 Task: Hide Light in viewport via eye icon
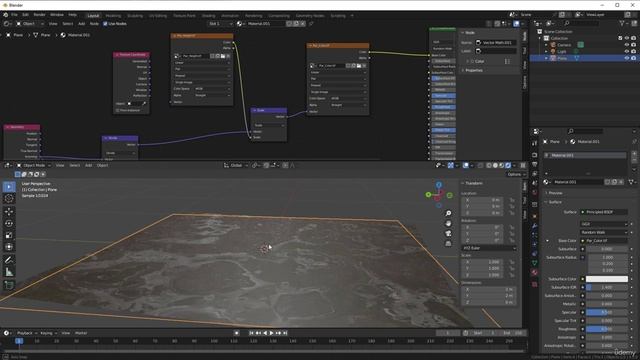[627, 51]
